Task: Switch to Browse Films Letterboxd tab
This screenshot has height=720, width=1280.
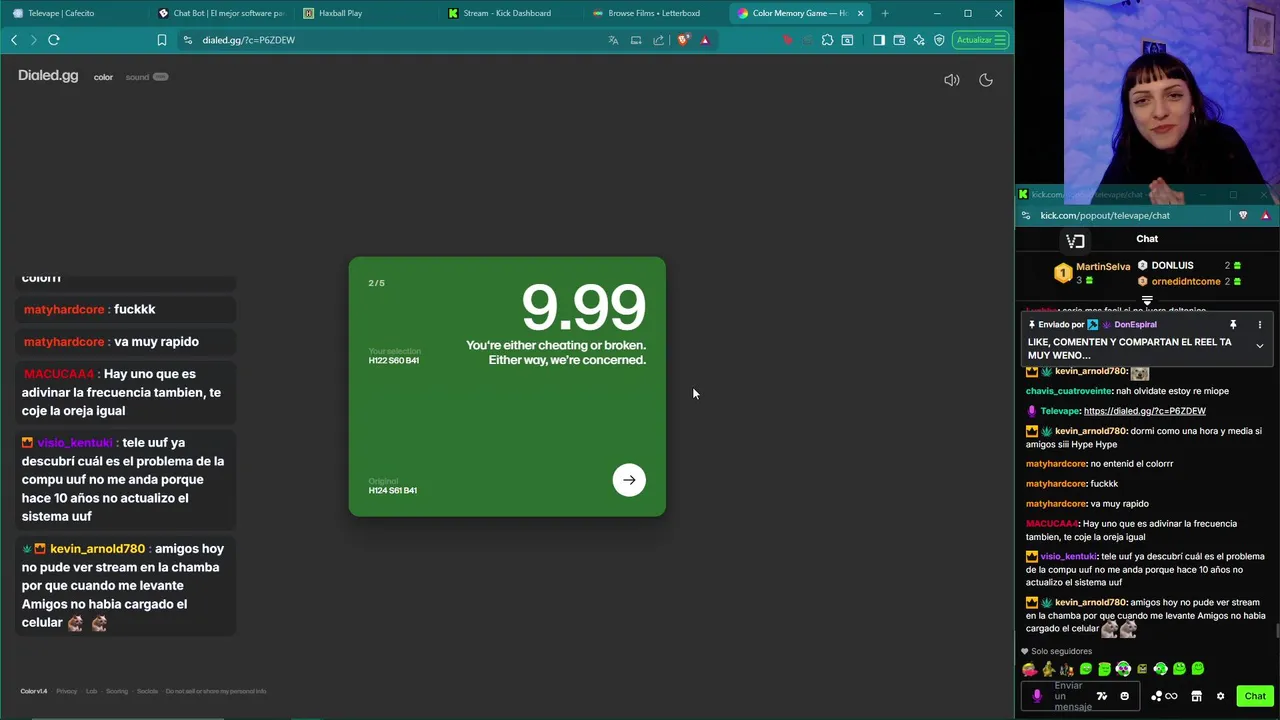Action: pos(656,13)
